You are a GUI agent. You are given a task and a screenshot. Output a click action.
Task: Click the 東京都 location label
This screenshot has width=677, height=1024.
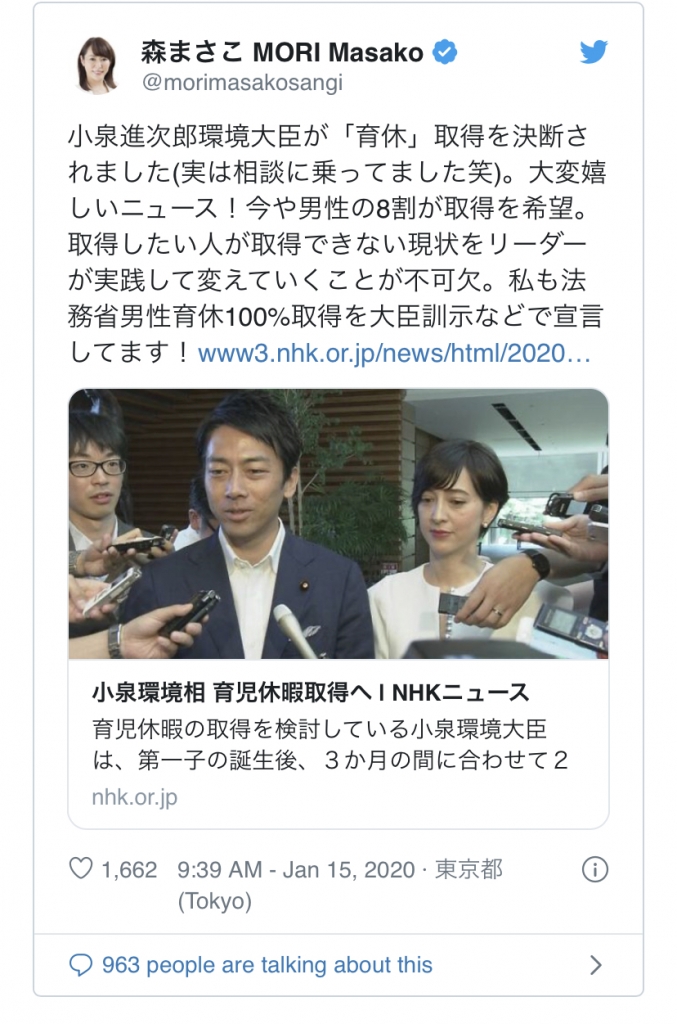click(x=469, y=869)
